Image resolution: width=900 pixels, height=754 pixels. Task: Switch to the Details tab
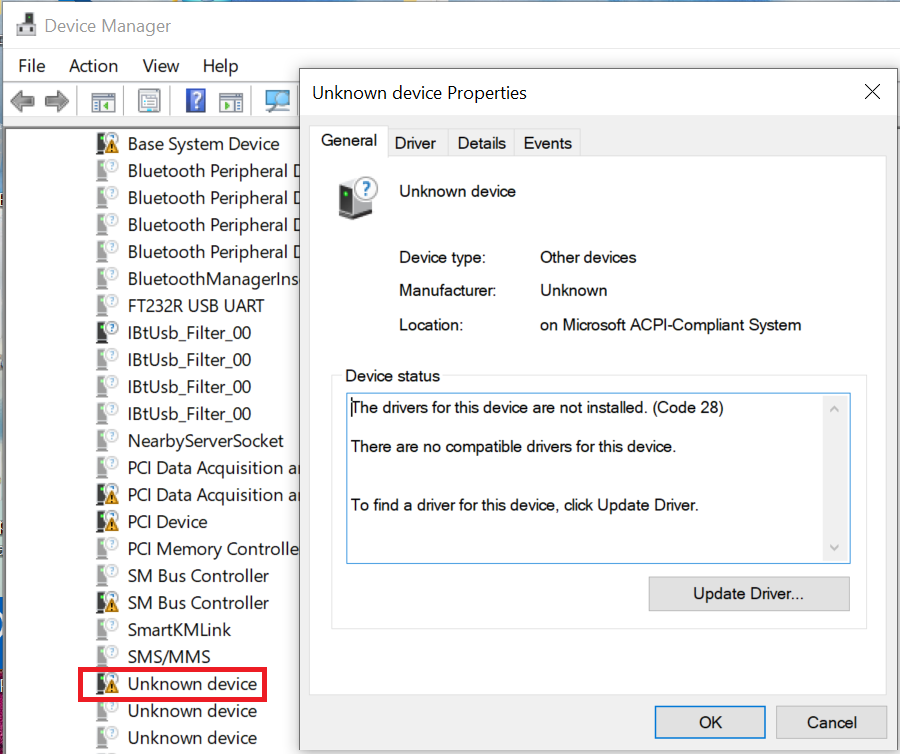482,143
